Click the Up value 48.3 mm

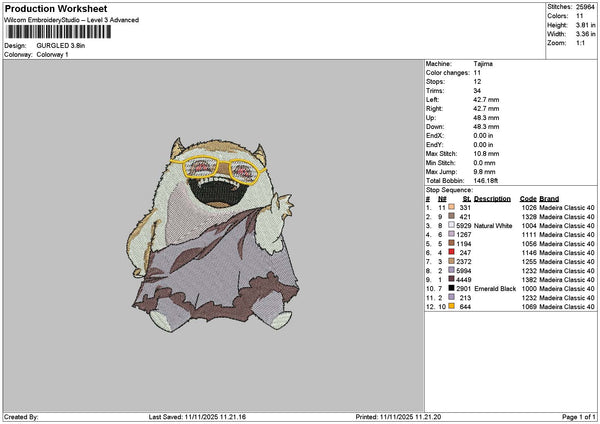click(486, 117)
